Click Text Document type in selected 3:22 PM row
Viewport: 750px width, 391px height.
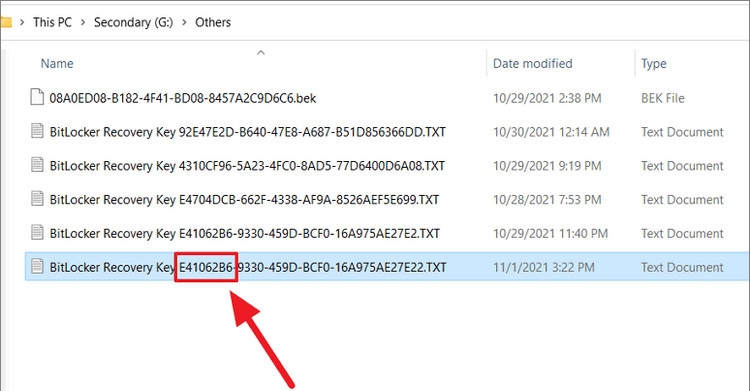click(683, 267)
